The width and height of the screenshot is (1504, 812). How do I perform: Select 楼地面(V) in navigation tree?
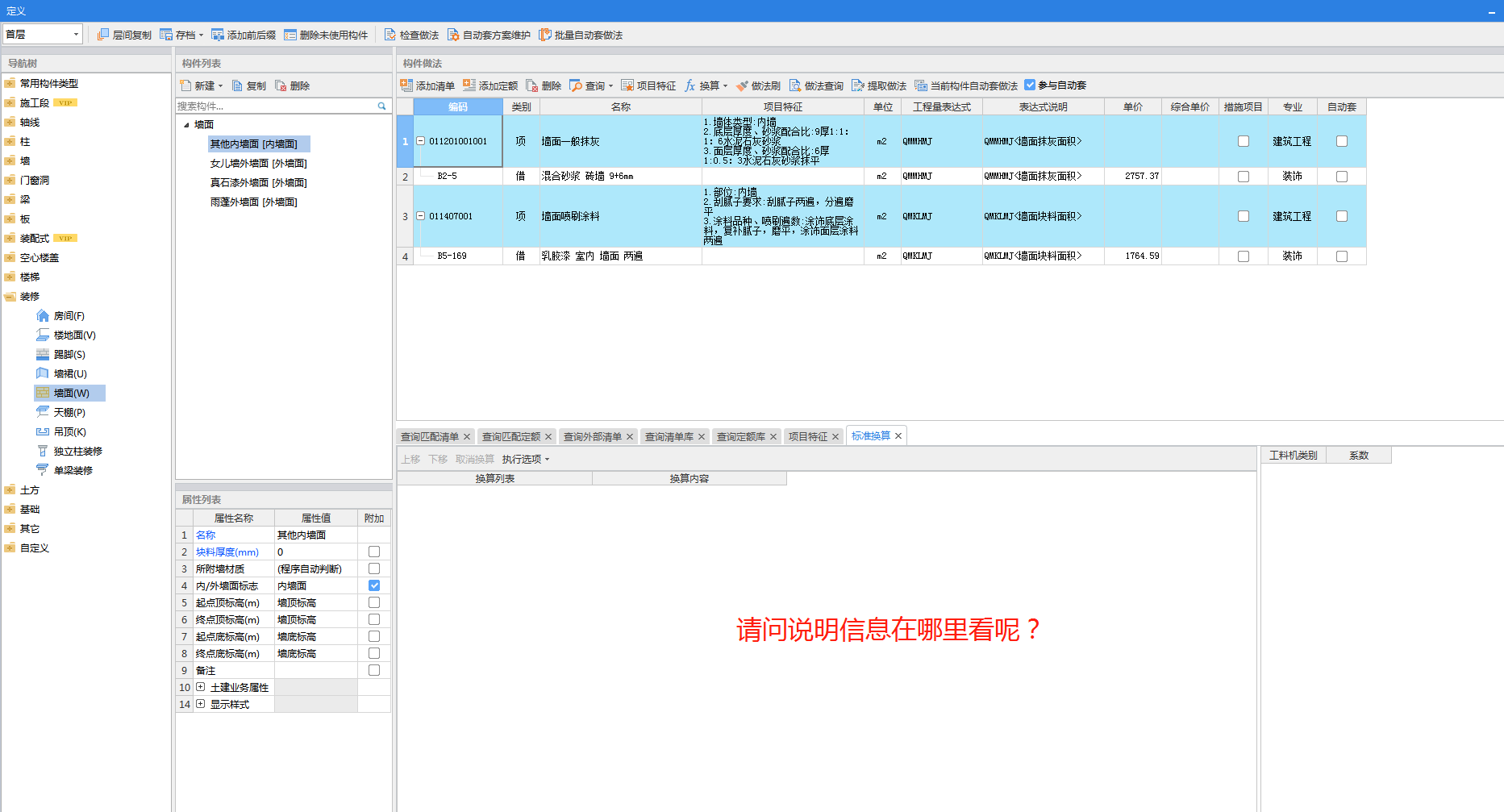click(66, 335)
